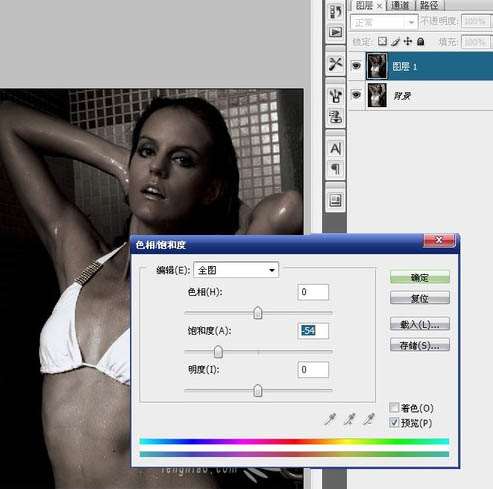The height and width of the screenshot is (489, 493).
Task: Open the Character panel A icon
Action: pos(335,148)
